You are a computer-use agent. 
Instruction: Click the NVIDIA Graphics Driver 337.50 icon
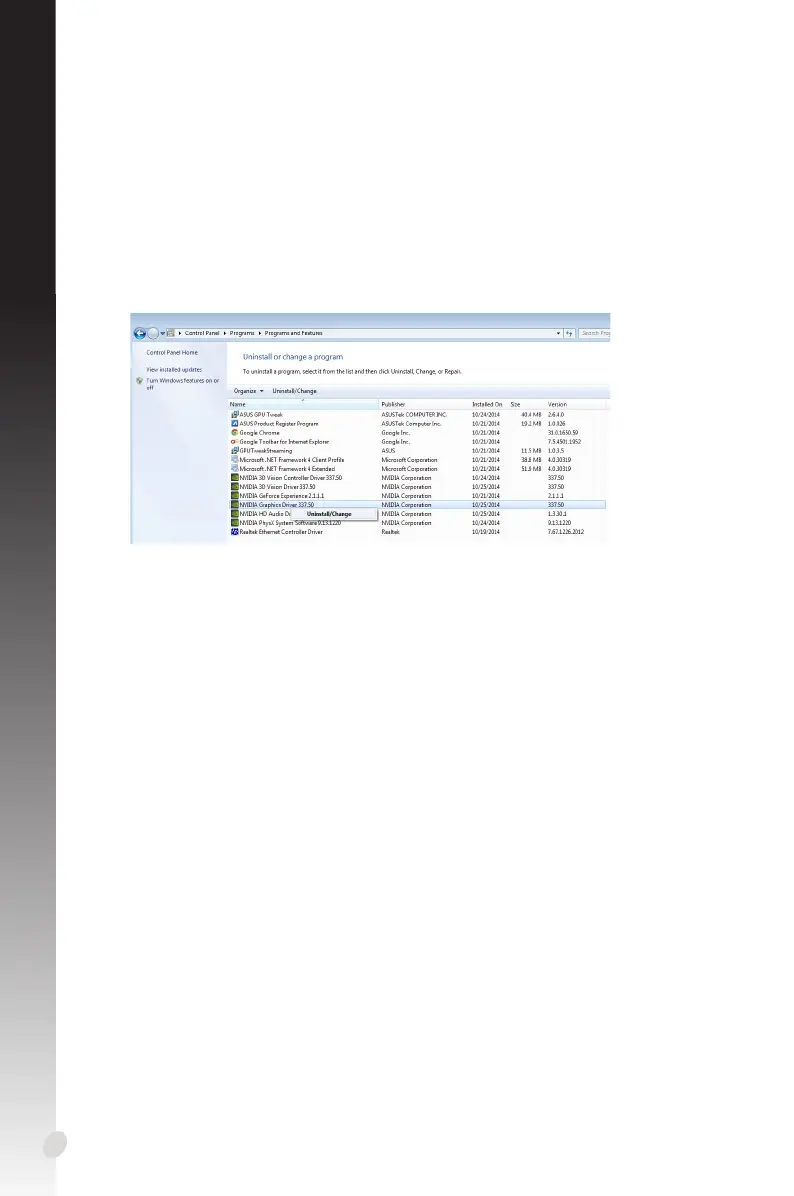click(235, 505)
